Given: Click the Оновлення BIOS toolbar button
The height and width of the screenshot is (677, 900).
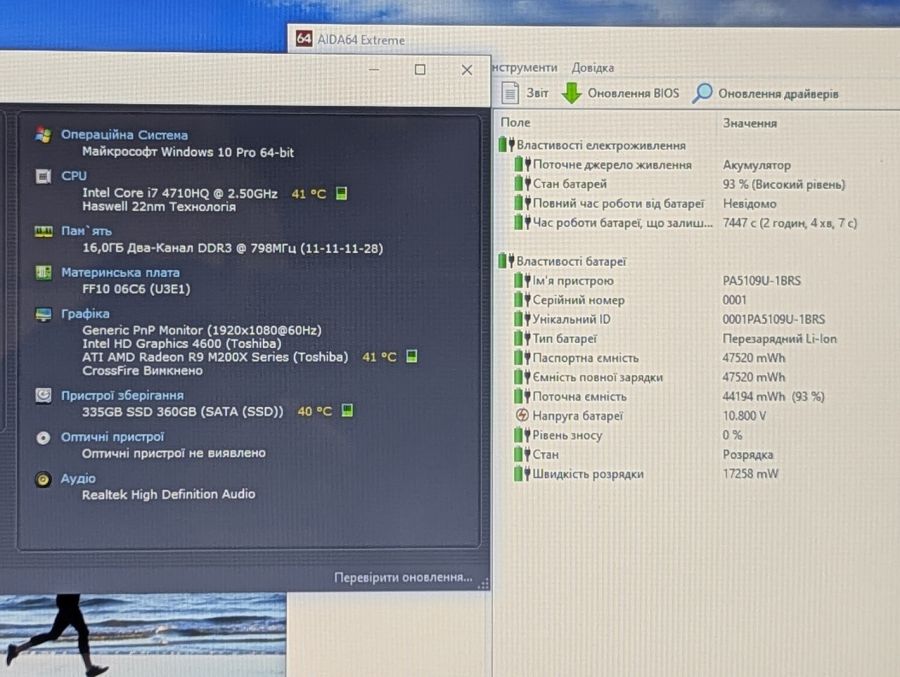Looking at the screenshot, I should point(620,93).
